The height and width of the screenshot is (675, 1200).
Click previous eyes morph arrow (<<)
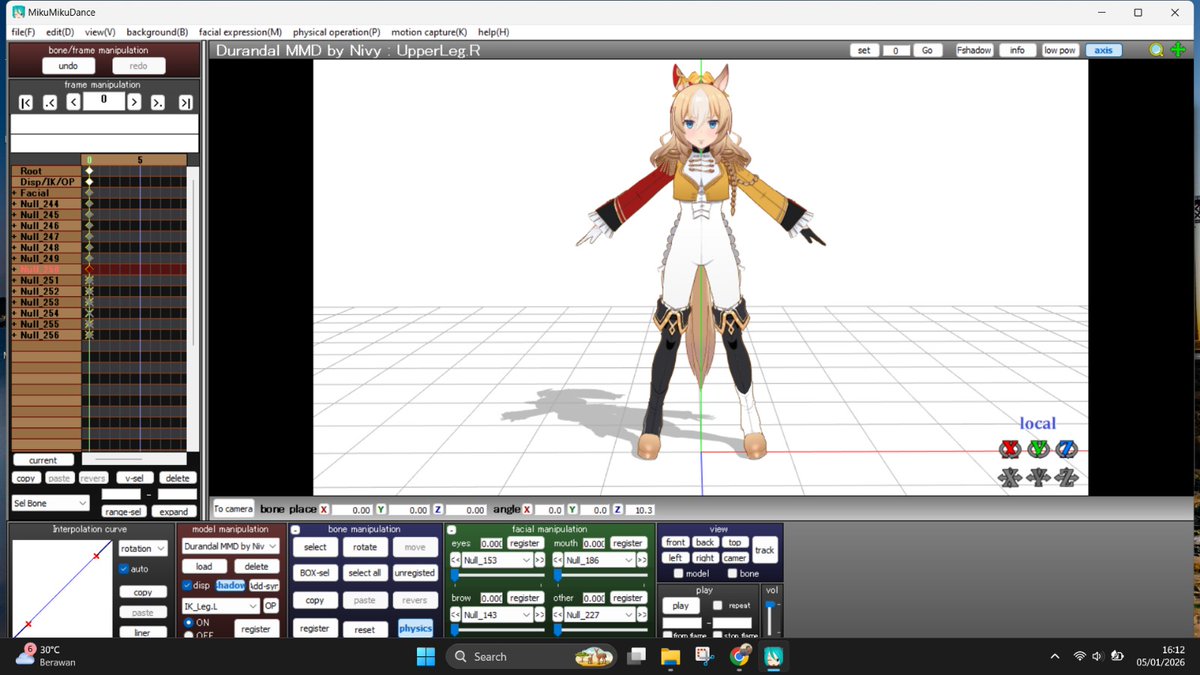455,560
